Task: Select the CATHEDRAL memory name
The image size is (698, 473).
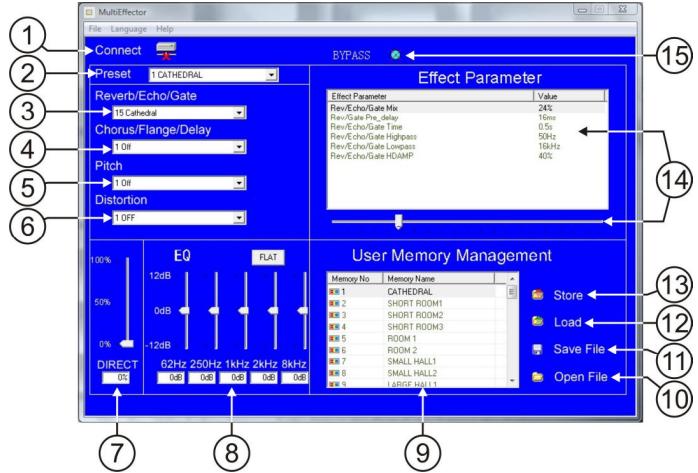Action: [x=410, y=292]
